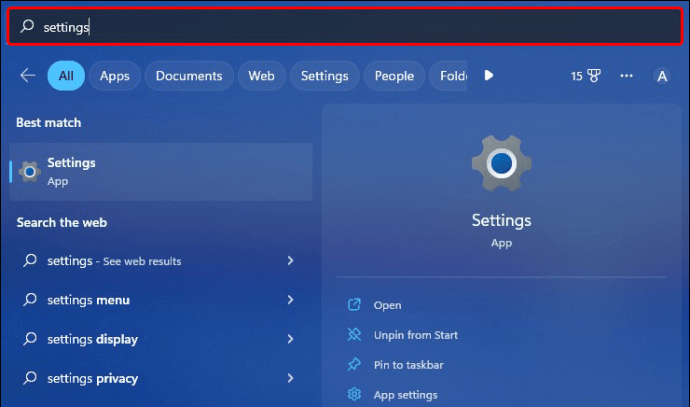This screenshot has height=407, width=690.
Task: Expand the 'settings - See web results' chevron
Action: pyautogui.click(x=290, y=261)
